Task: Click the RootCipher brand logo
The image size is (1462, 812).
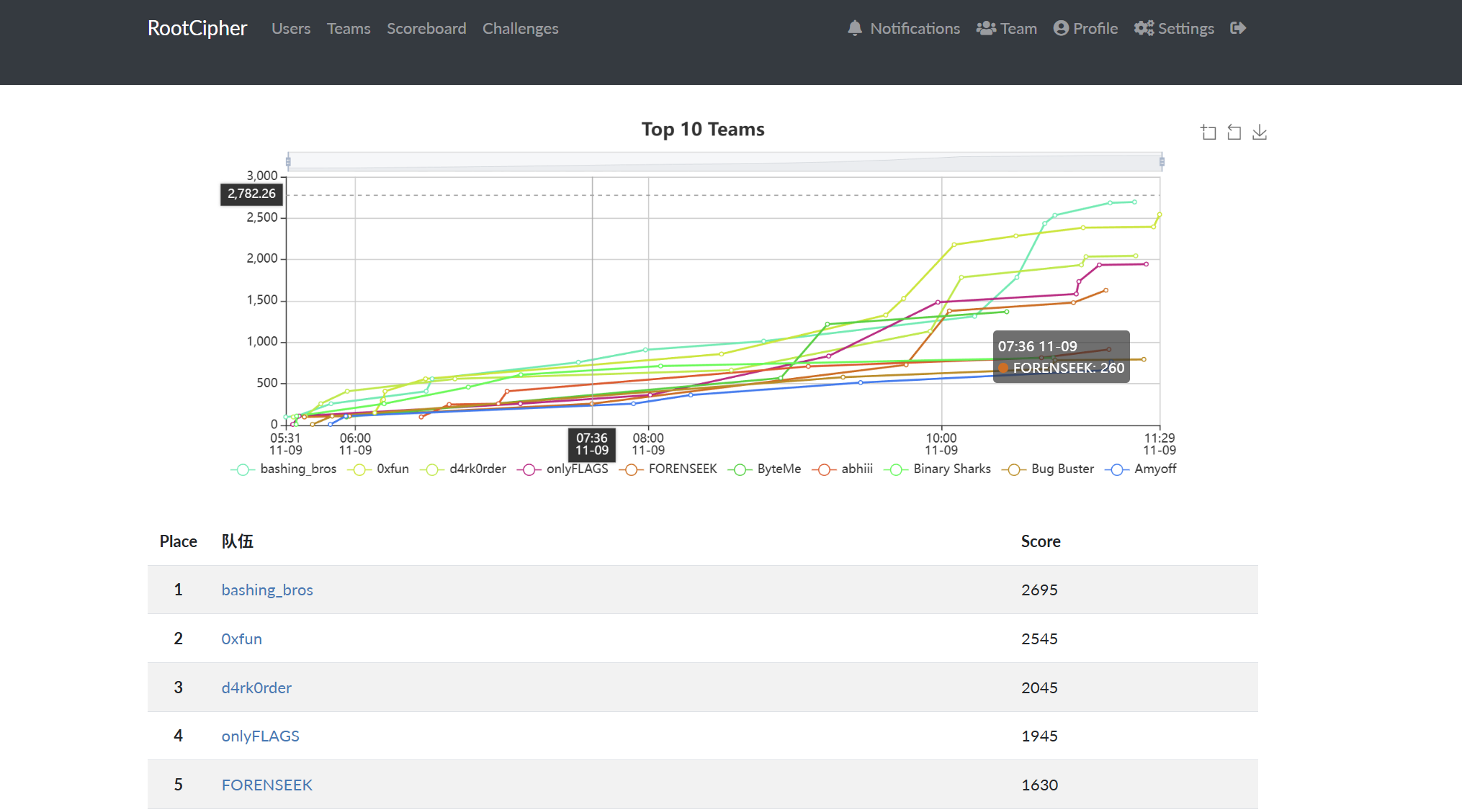Action: tap(197, 28)
